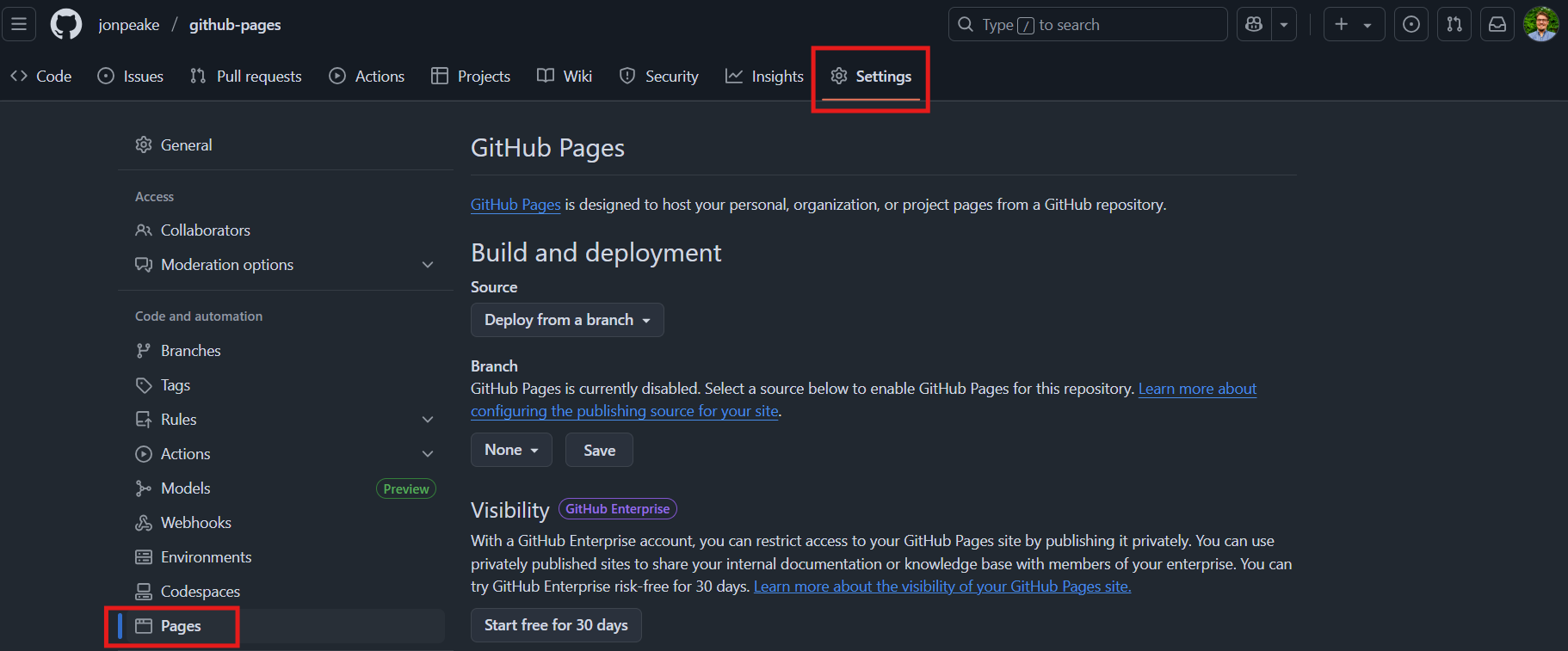Open the None branch selector dropdown
1568x651 pixels.
[x=511, y=450]
